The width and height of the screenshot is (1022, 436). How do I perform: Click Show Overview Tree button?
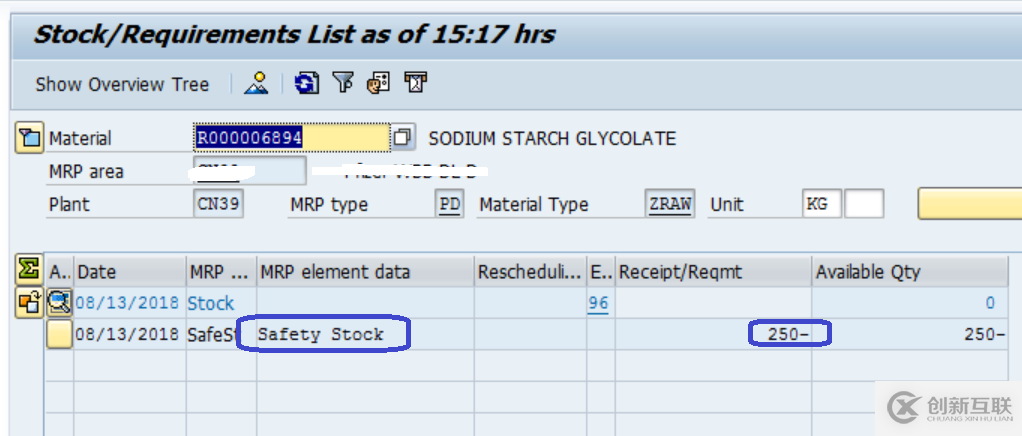click(122, 84)
